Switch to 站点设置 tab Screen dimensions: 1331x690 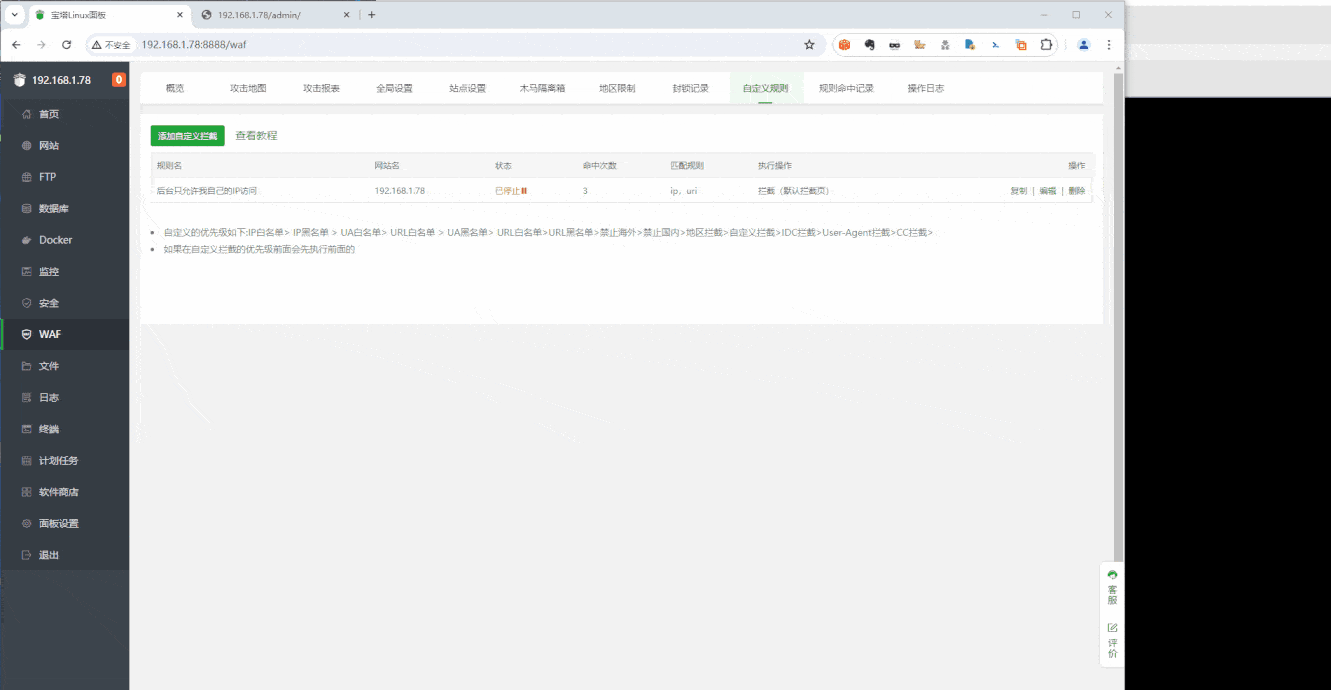coord(467,88)
